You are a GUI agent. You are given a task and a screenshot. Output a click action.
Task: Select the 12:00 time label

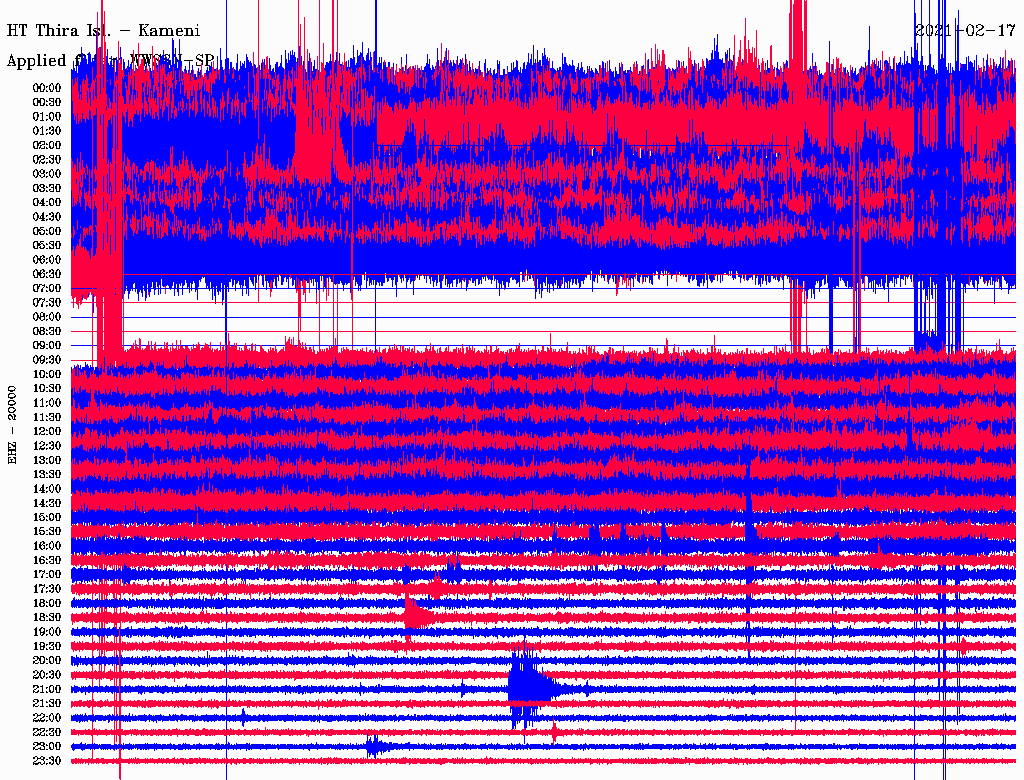pyautogui.click(x=47, y=432)
